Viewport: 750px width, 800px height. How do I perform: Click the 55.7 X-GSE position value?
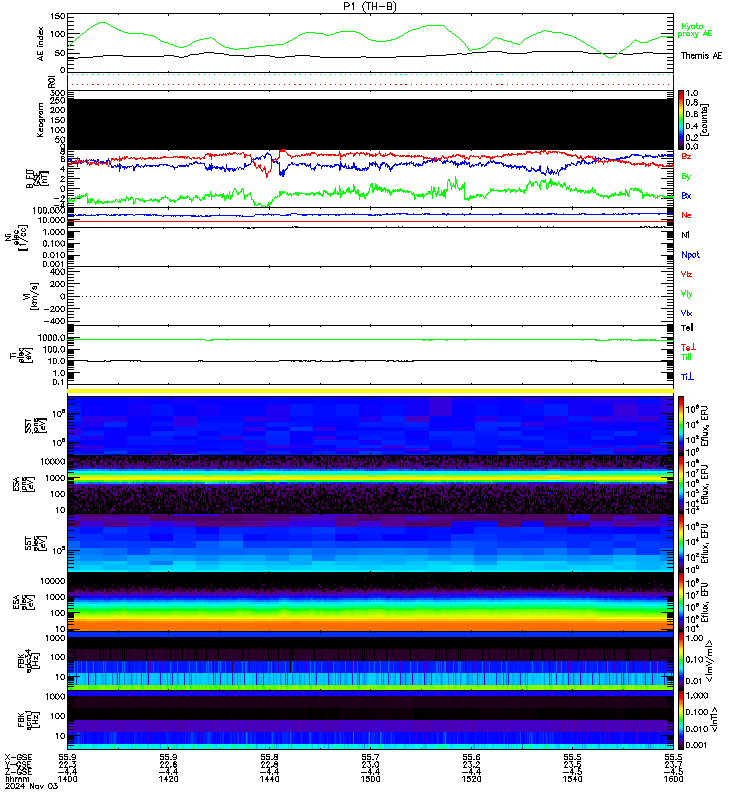370,757
